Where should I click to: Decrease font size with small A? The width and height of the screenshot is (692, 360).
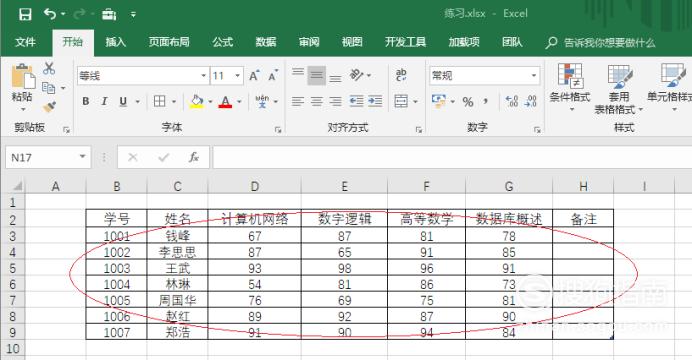pos(273,76)
